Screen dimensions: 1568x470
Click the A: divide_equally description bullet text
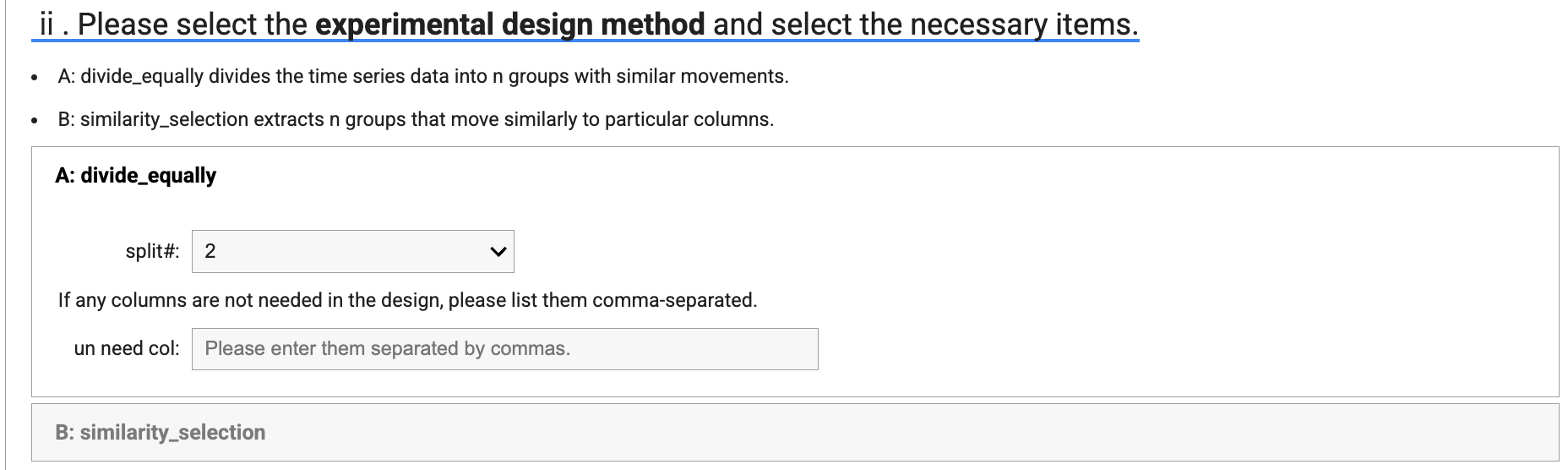pyautogui.click(x=422, y=77)
